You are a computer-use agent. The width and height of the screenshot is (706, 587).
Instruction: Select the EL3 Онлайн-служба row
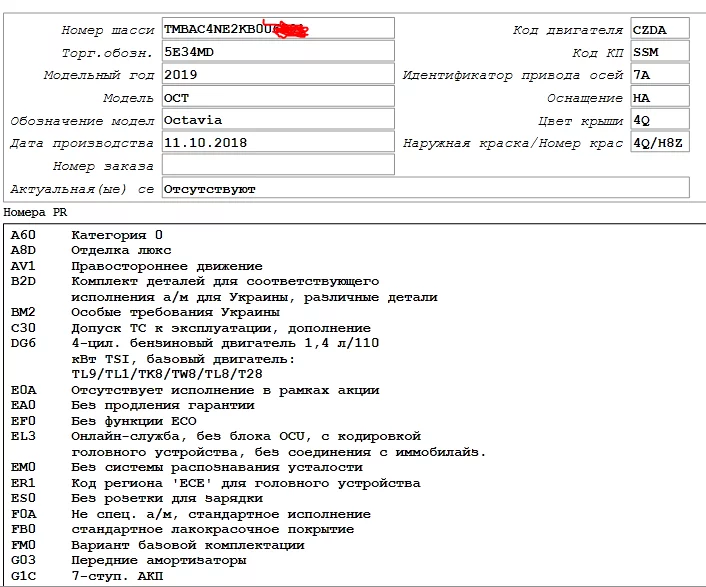tap(248, 444)
